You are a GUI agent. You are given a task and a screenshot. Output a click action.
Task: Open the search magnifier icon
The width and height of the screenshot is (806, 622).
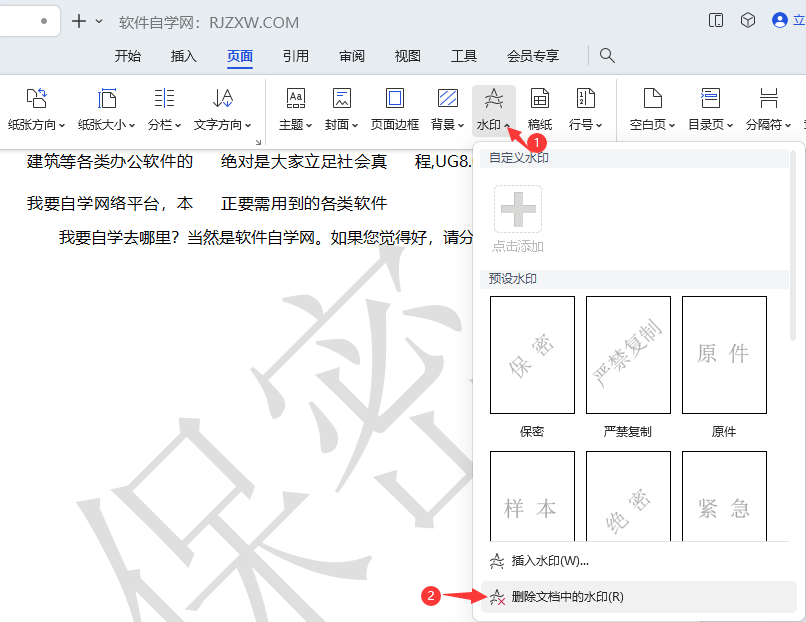pos(607,56)
